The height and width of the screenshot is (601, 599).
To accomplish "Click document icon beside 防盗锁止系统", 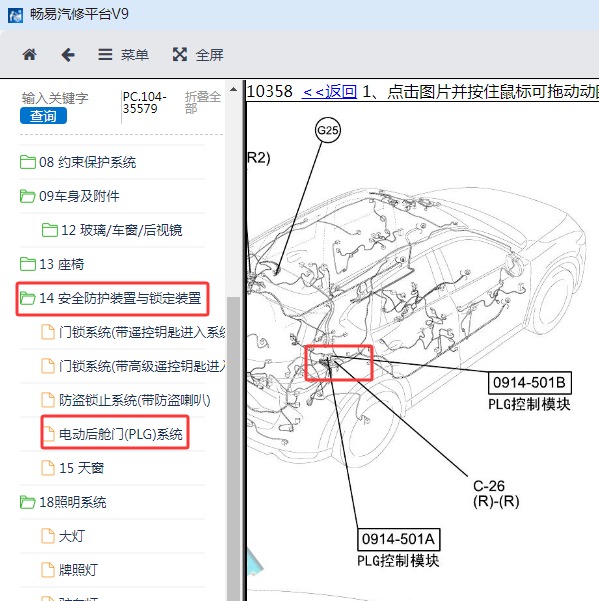I will [48, 400].
